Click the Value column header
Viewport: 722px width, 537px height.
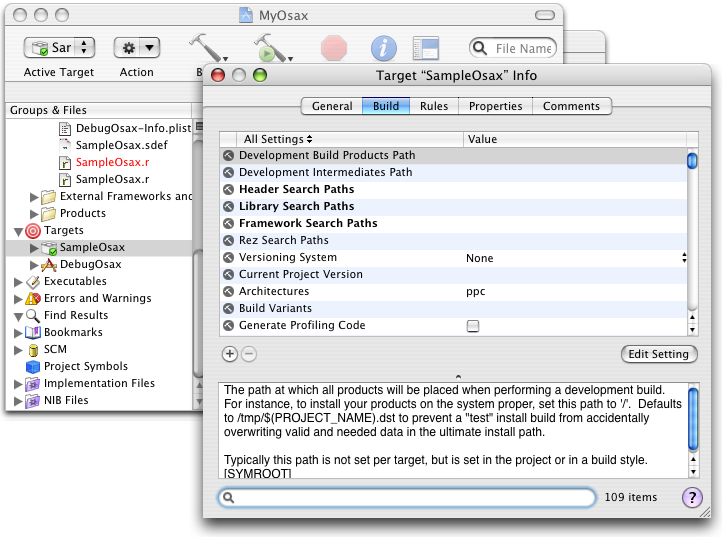(x=575, y=139)
